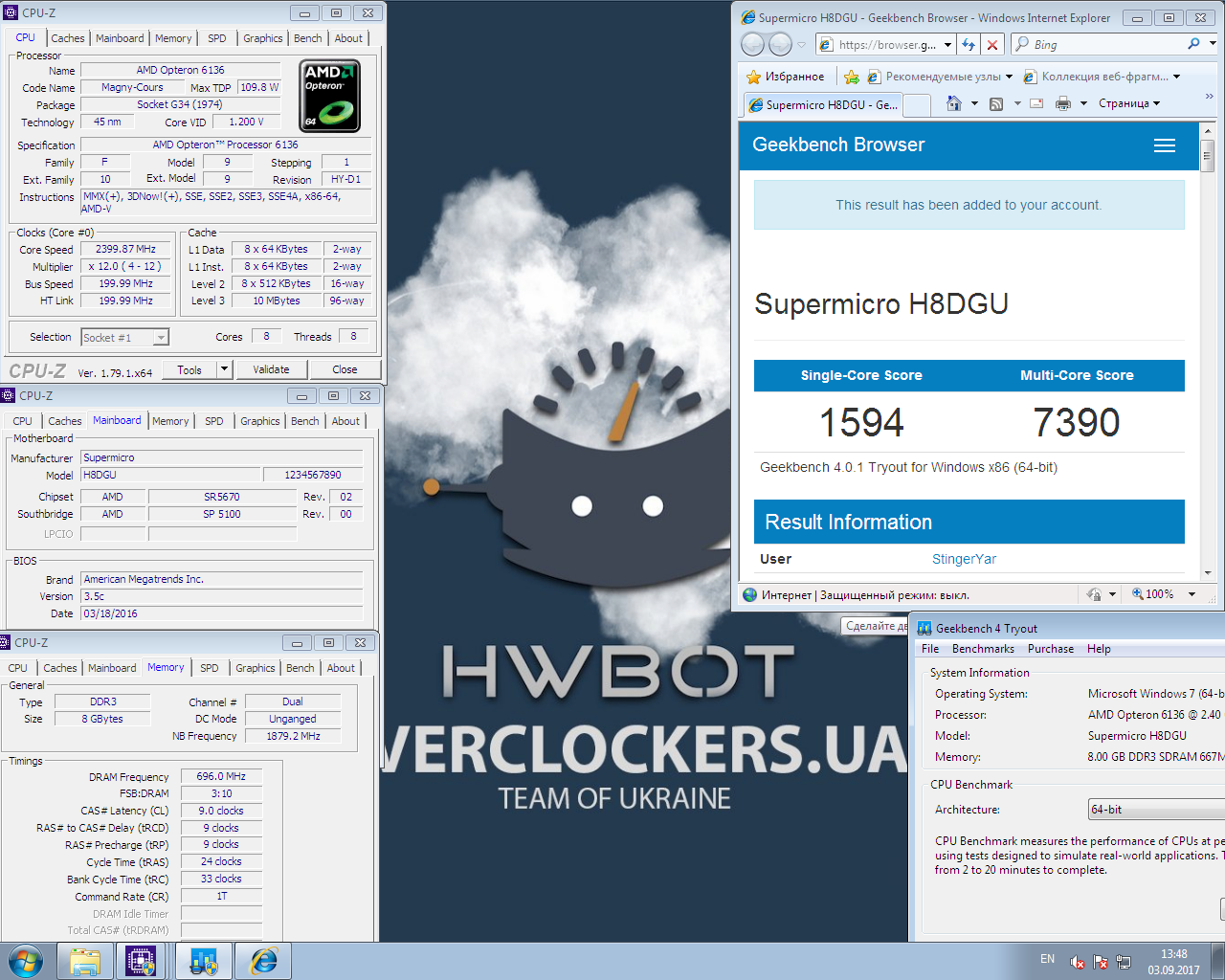Open the address bar URL dropdown

tap(947, 44)
